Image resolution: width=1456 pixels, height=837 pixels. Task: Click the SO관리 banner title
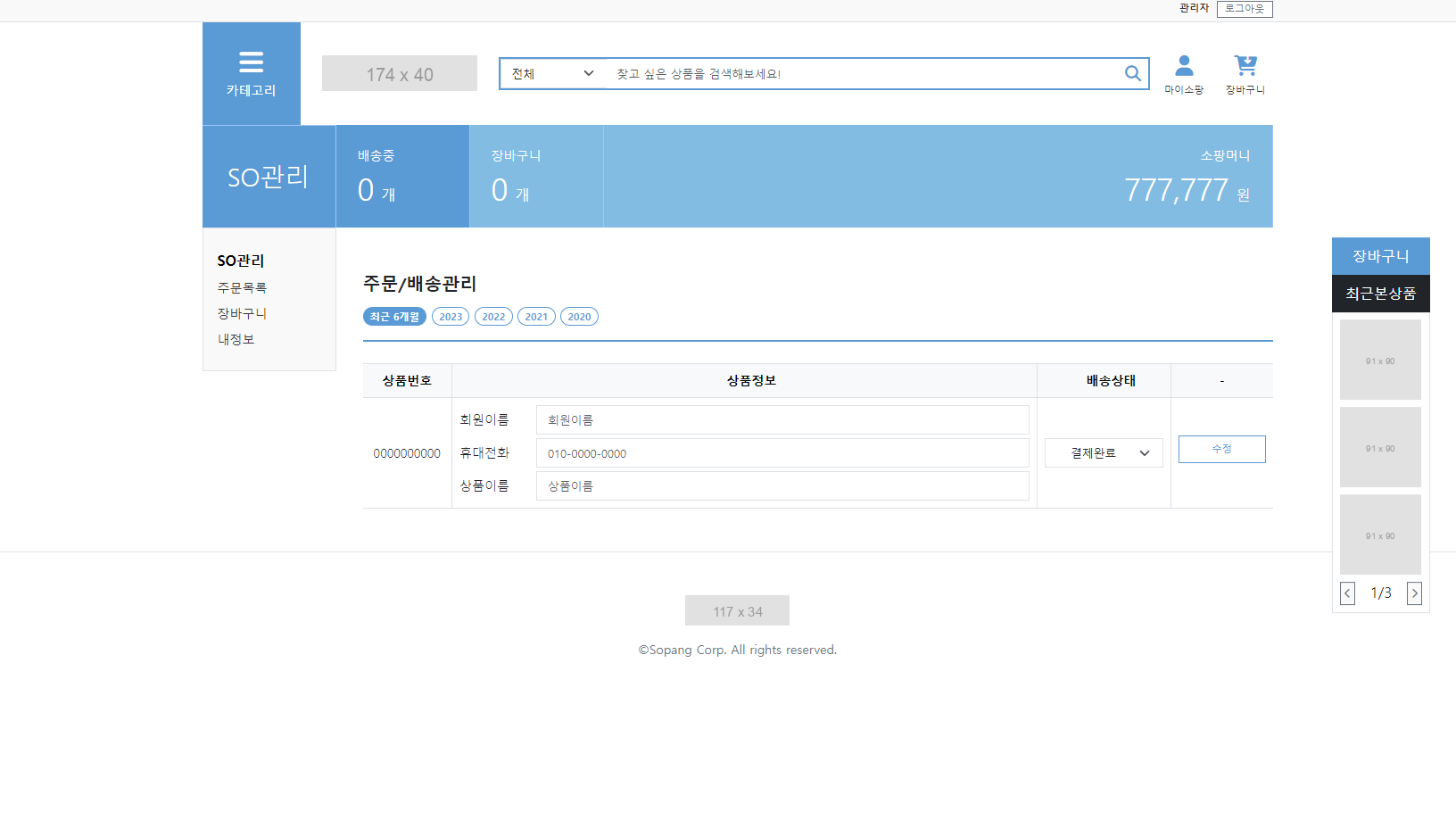click(269, 177)
